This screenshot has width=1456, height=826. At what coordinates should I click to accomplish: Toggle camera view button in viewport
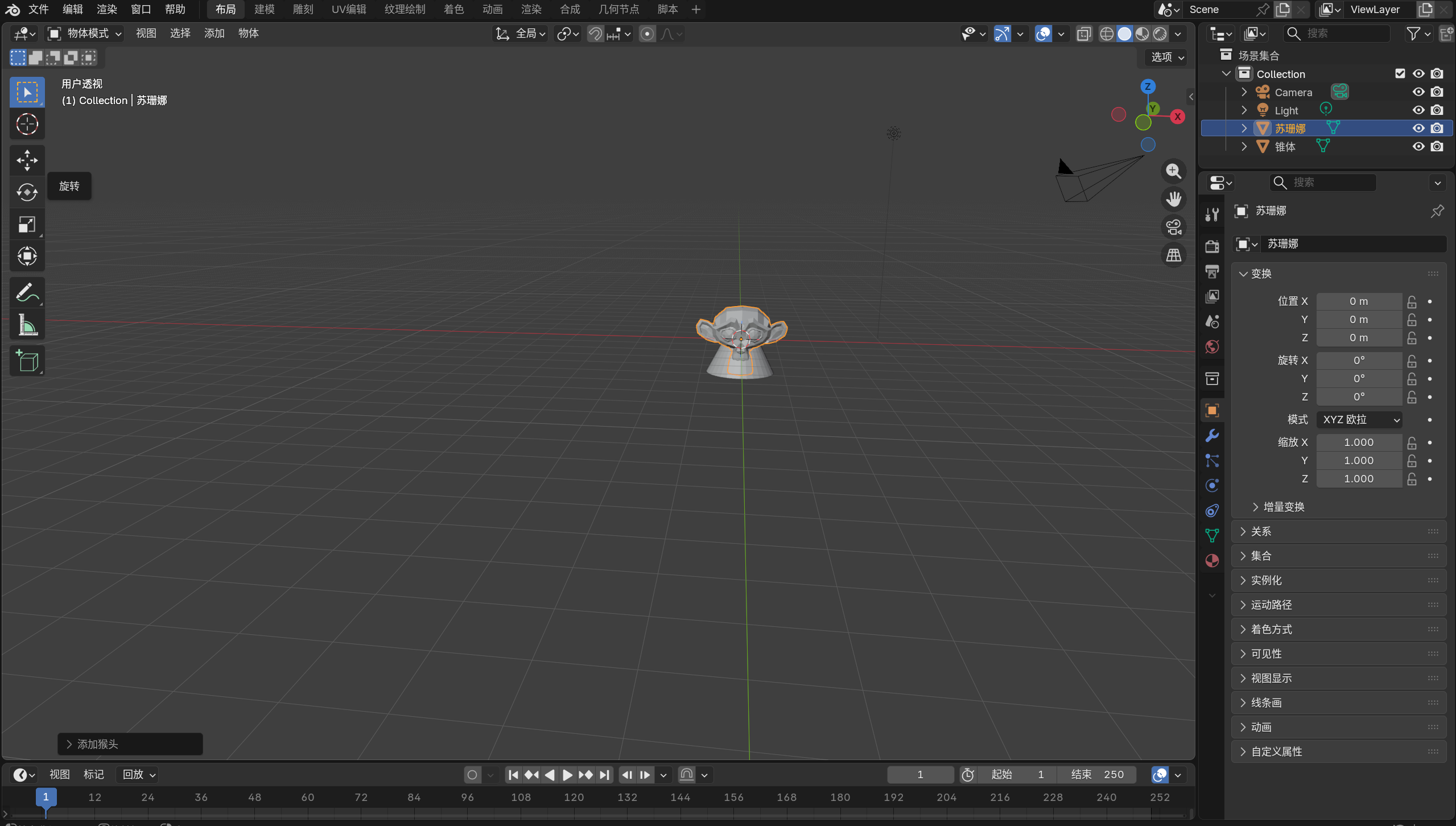pyautogui.click(x=1173, y=227)
